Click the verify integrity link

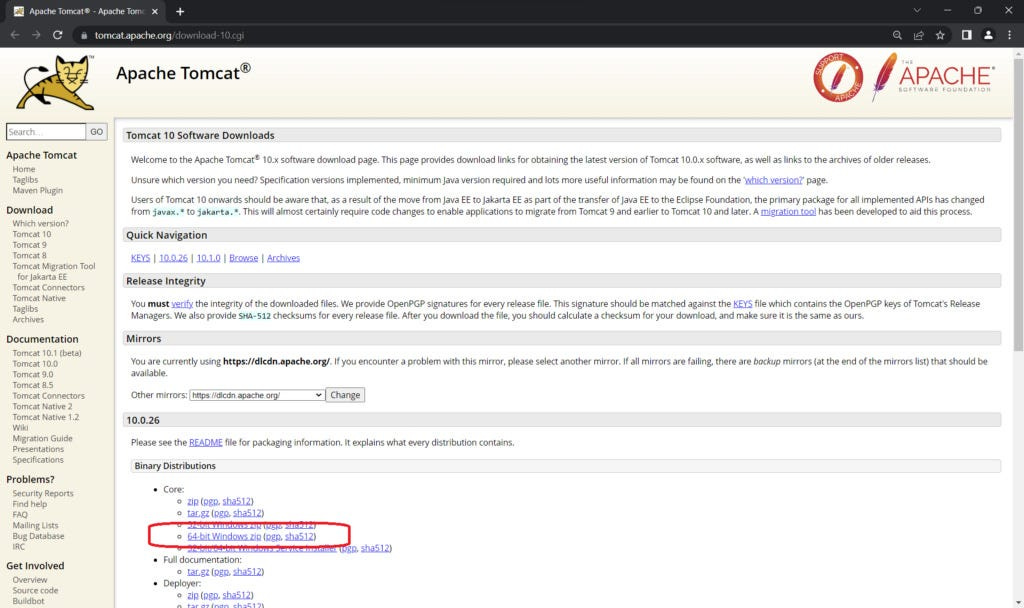pyautogui.click(x=182, y=304)
